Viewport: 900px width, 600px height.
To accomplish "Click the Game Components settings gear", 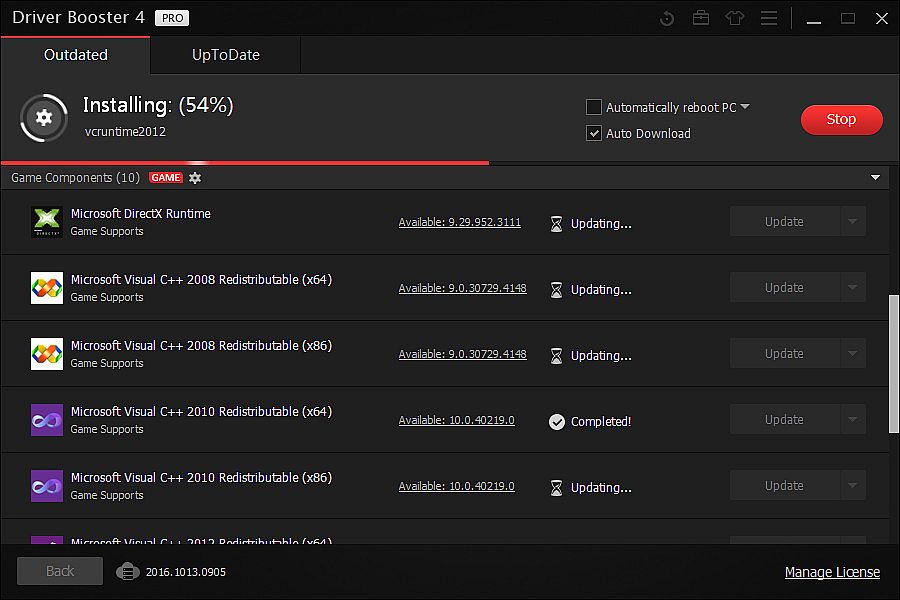I will click(x=195, y=178).
